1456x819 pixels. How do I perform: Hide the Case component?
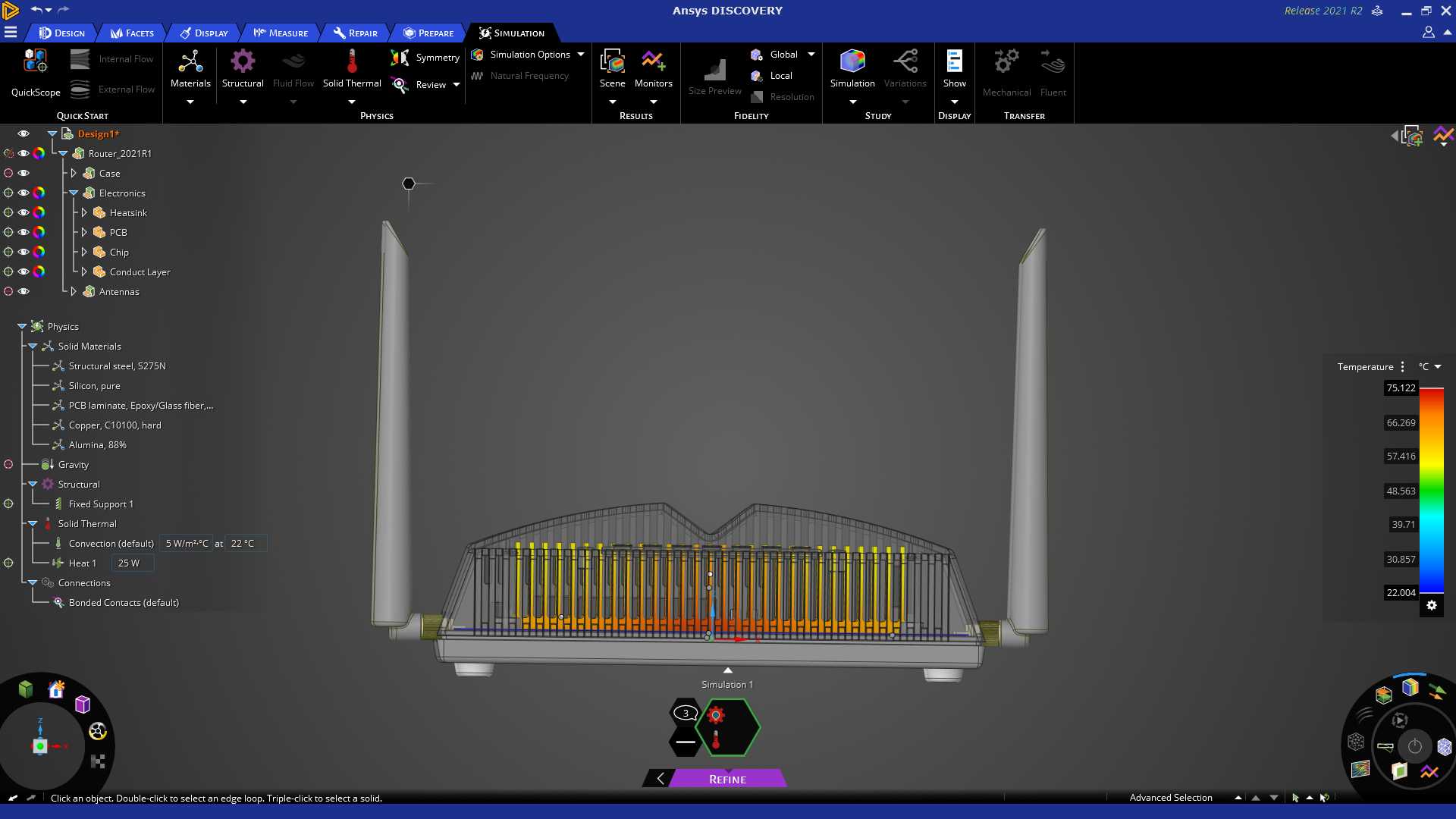24,173
